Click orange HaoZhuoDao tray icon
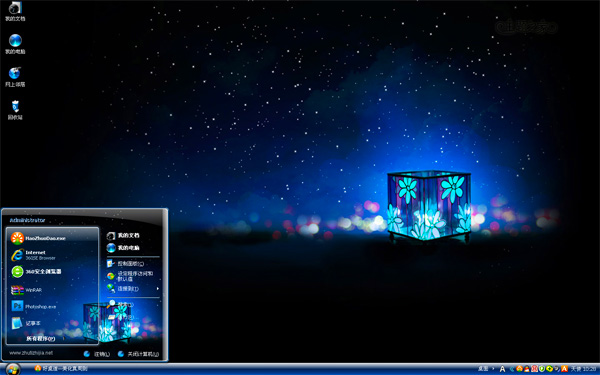Screen dimensions: 600x375 coord(519,369)
